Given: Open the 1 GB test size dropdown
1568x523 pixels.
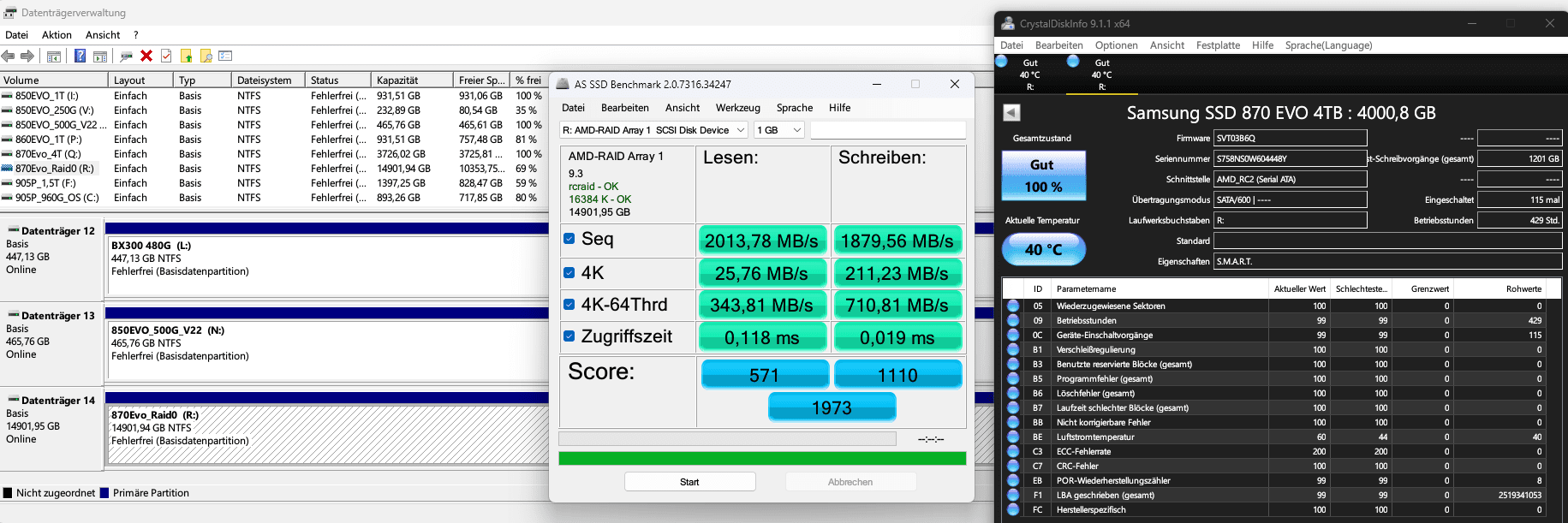Looking at the screenshot, I should pos(779,130).
